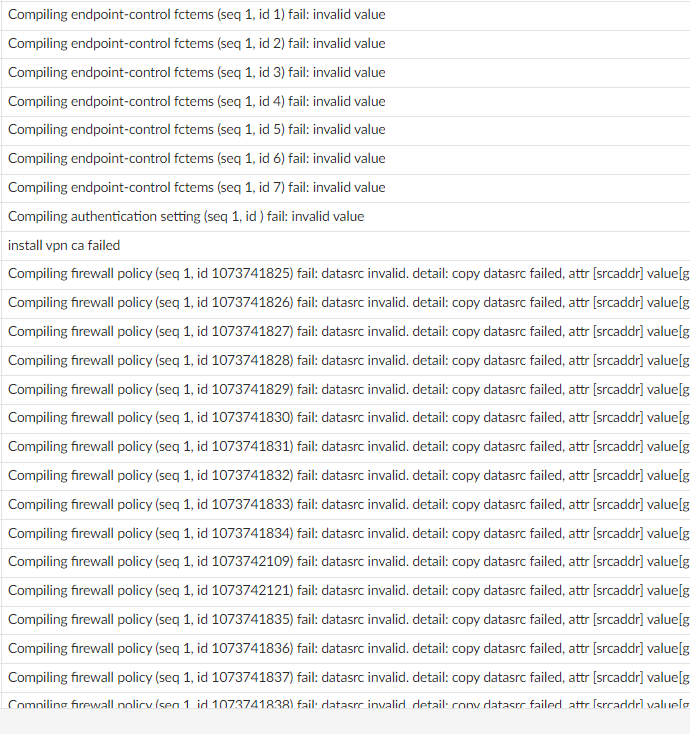Select firewall policy id 1073741825 log row
Viewport: 690px width, 734px height.
[345, 274]
